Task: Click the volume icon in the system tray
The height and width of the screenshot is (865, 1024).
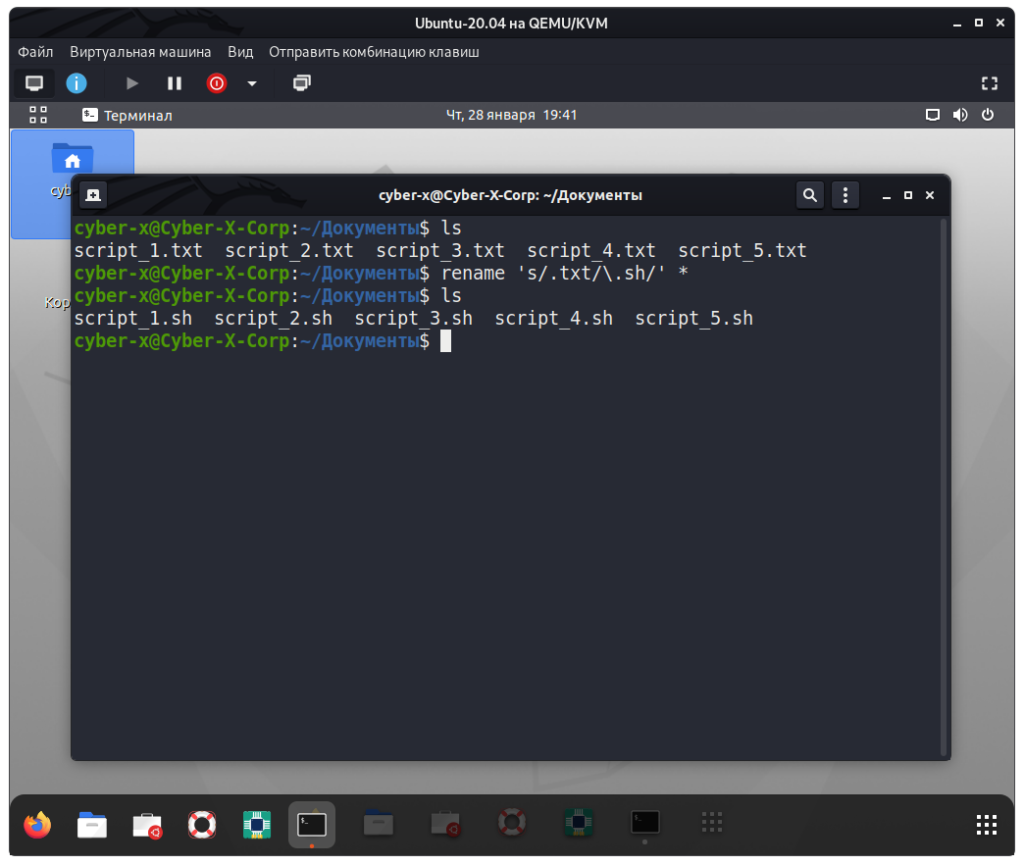Action: (960, 115)
